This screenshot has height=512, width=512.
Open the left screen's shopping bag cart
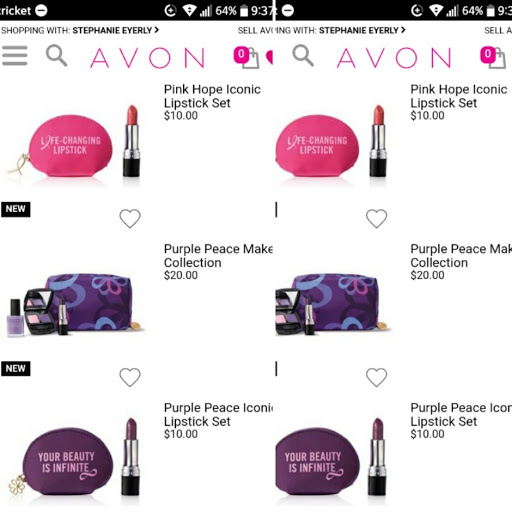tap(246, 57)
